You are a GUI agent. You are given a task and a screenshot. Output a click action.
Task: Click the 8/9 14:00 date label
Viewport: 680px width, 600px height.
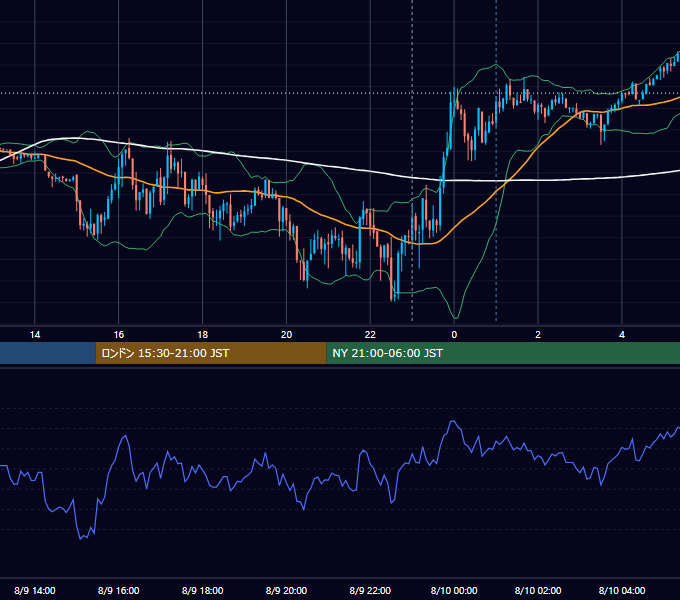(x=35, y=590)
